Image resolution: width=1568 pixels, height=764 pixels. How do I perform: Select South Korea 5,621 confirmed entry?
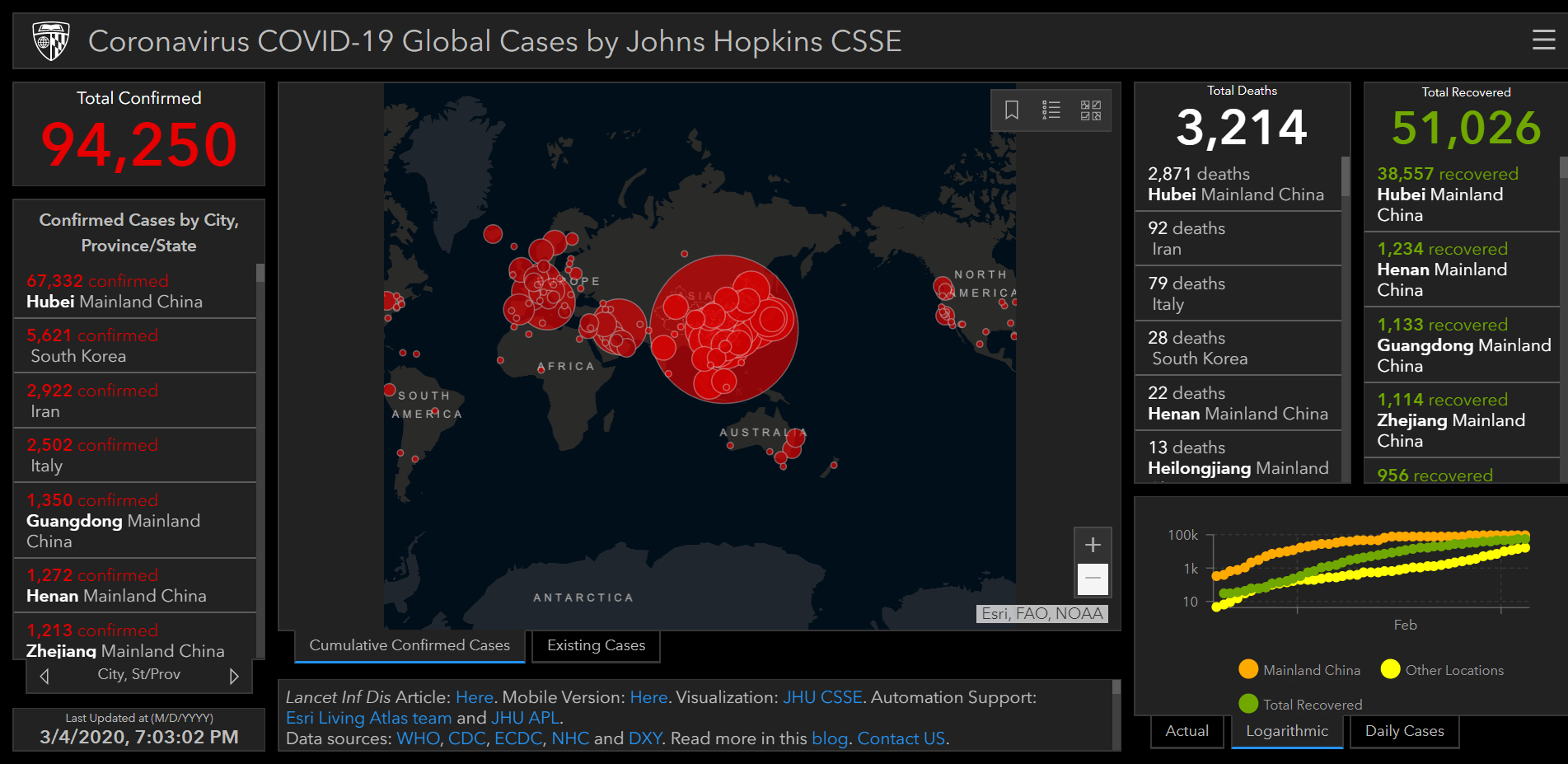coord(135,345)
